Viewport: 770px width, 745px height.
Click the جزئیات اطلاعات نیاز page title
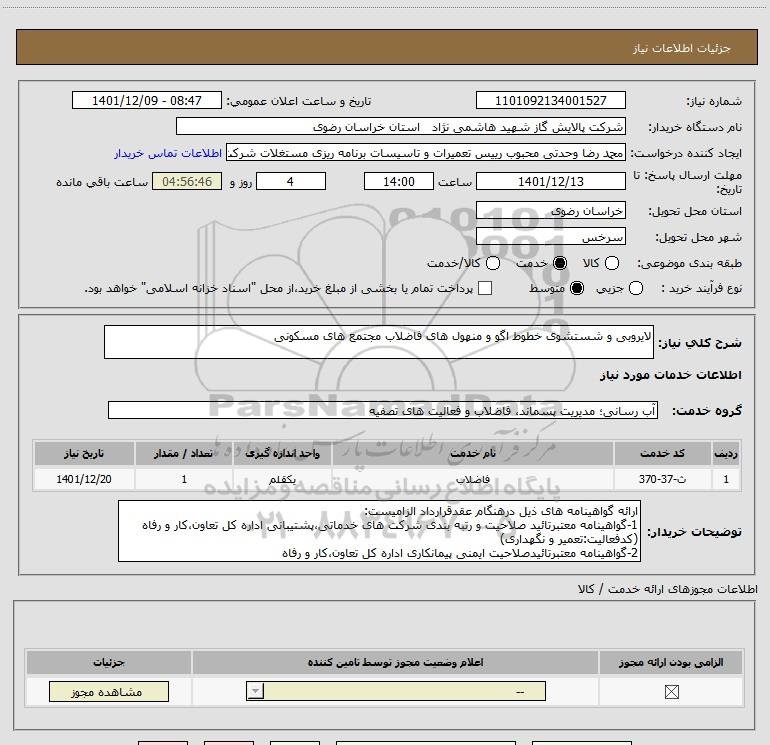coord(682,48)
